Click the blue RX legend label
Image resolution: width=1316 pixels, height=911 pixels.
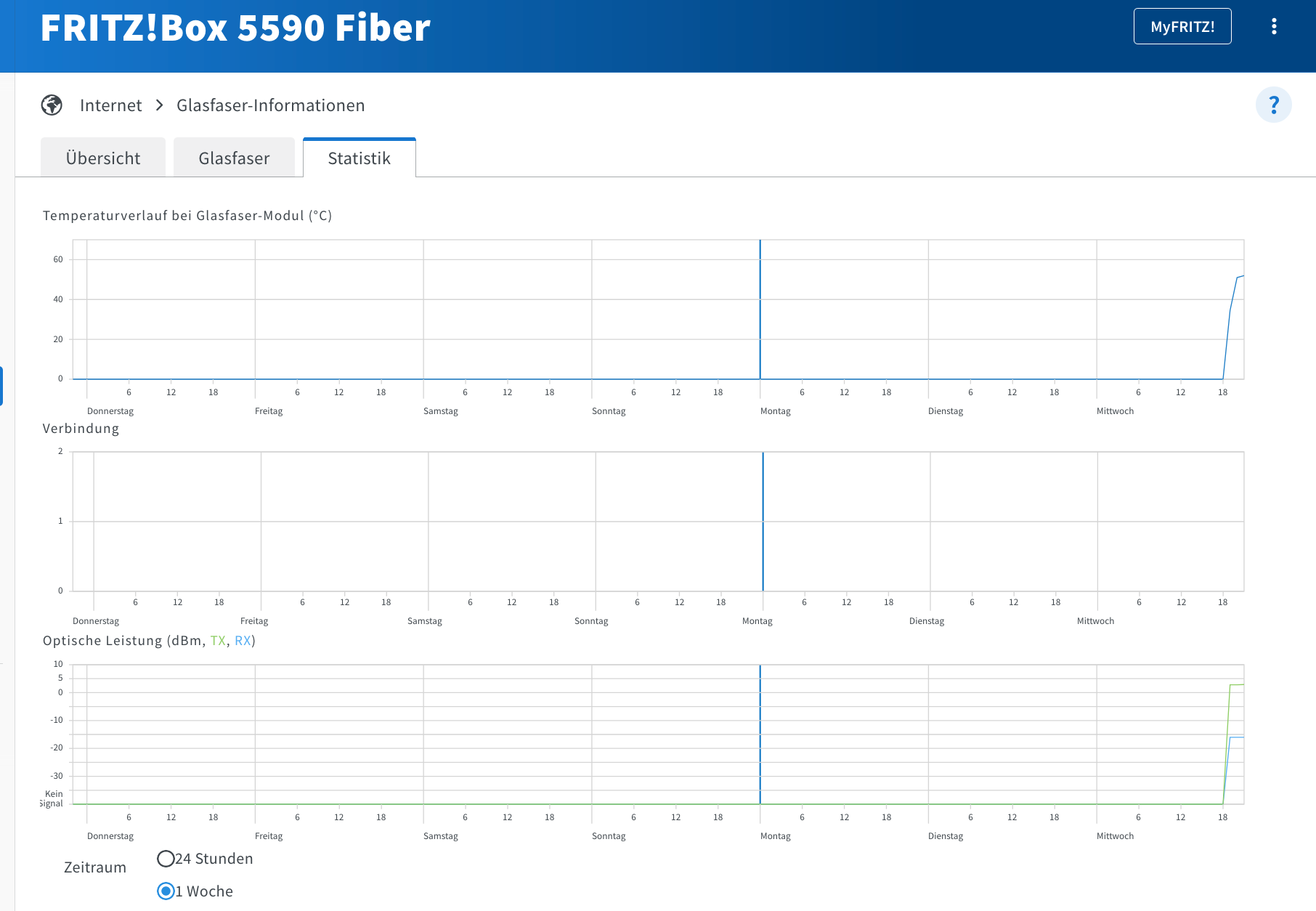(243, 641)
